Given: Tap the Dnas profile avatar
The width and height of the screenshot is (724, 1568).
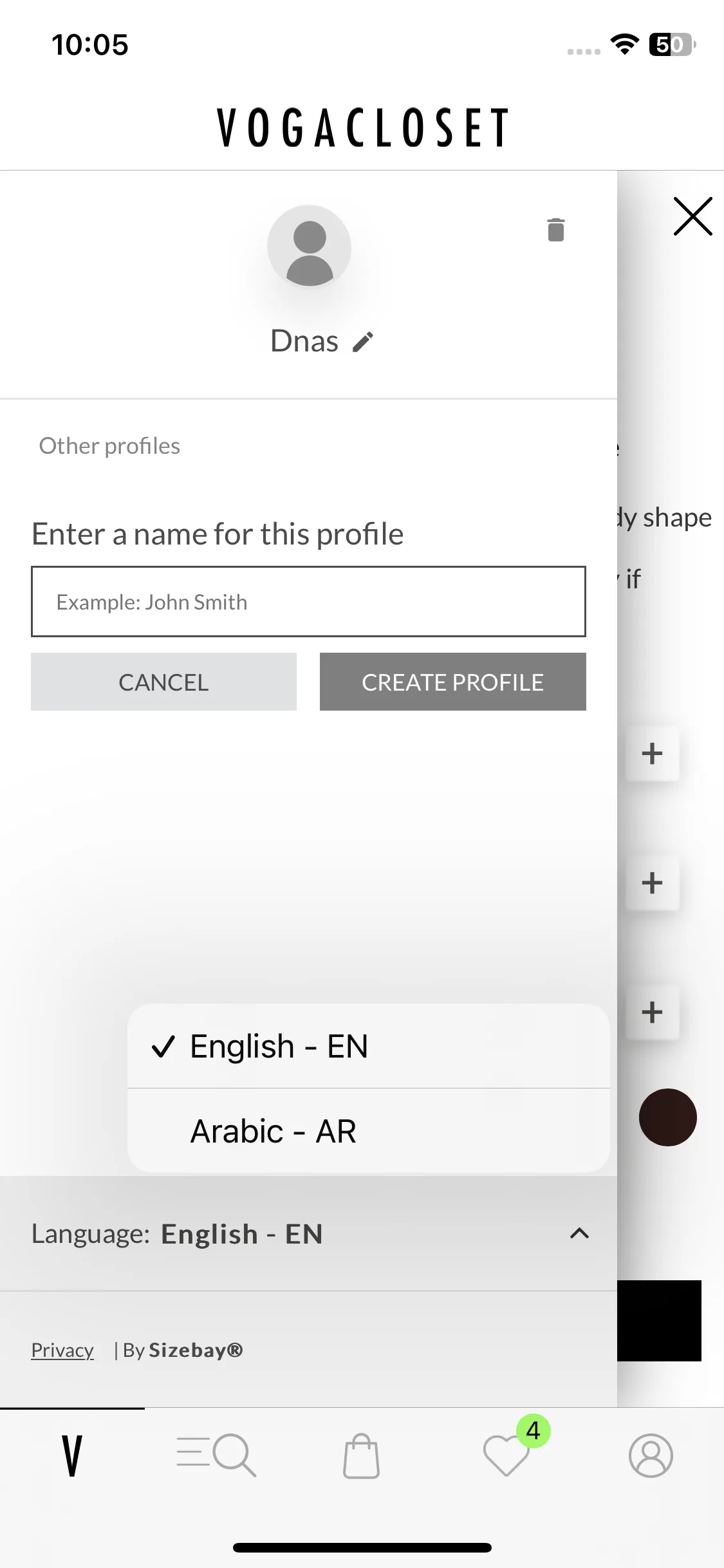Looking at the screenshot, I should coord(310,248).
